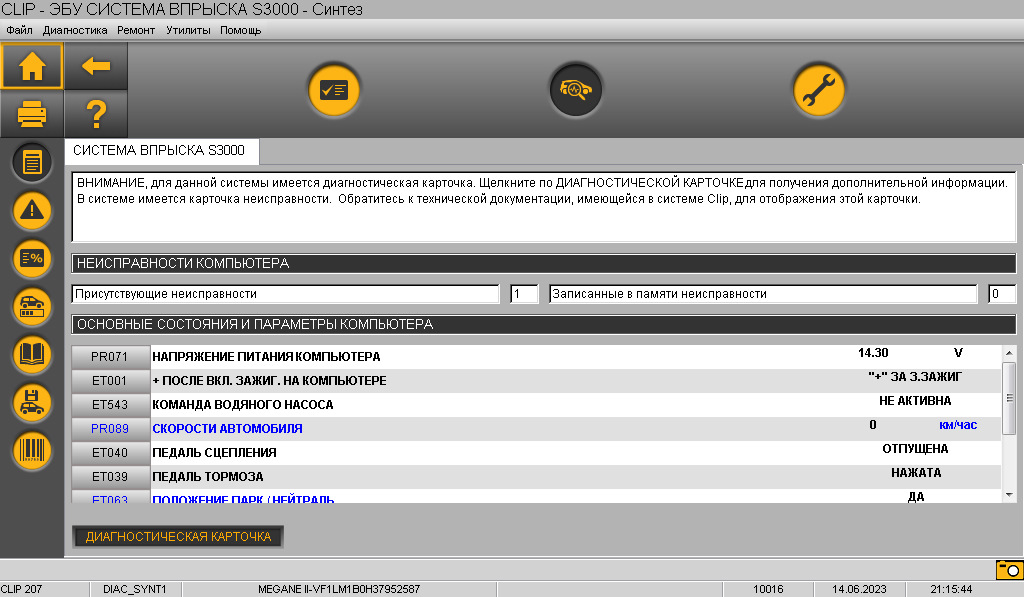Go to the Home screen icon
1024x597 pixels.
point(32,66)
